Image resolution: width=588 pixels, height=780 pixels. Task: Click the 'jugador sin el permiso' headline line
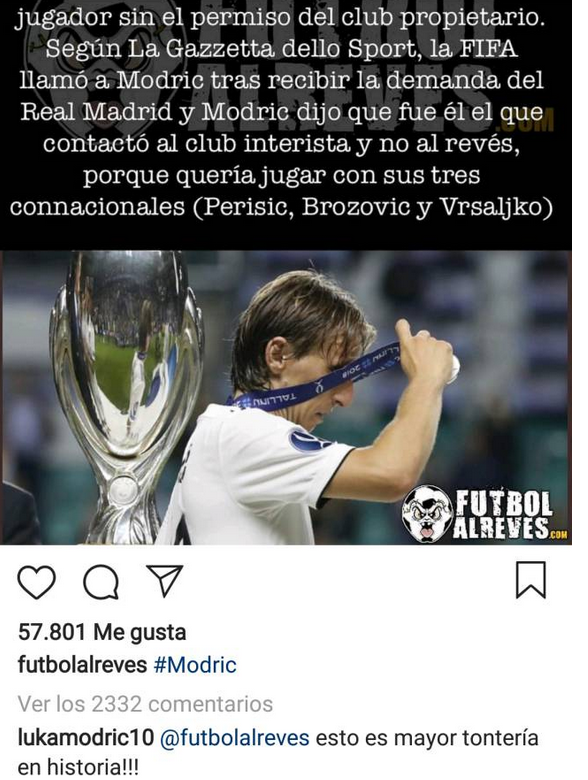point(280,18)
